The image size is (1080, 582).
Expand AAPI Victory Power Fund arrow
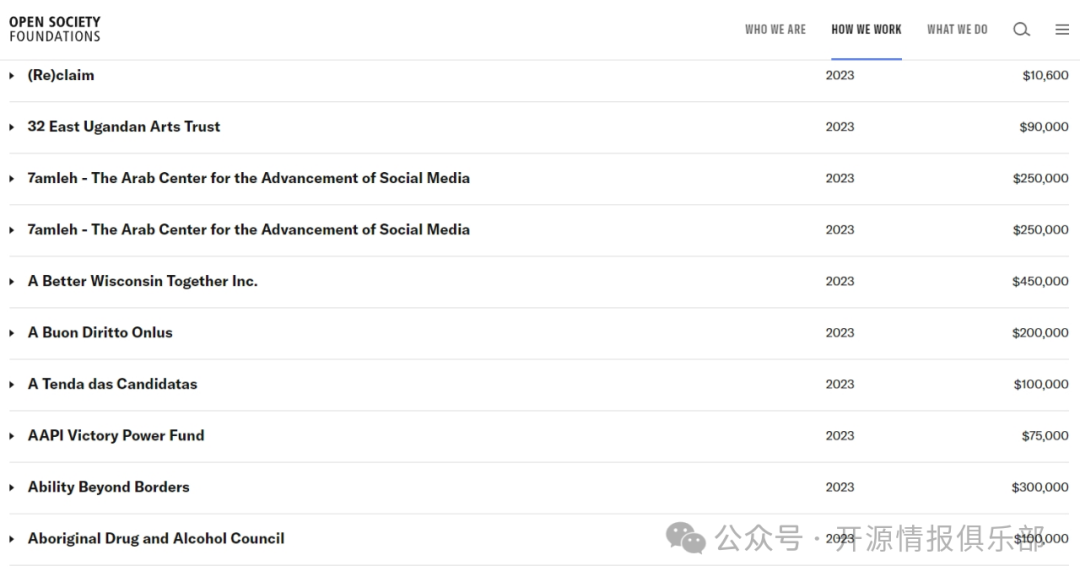(12, 436)
